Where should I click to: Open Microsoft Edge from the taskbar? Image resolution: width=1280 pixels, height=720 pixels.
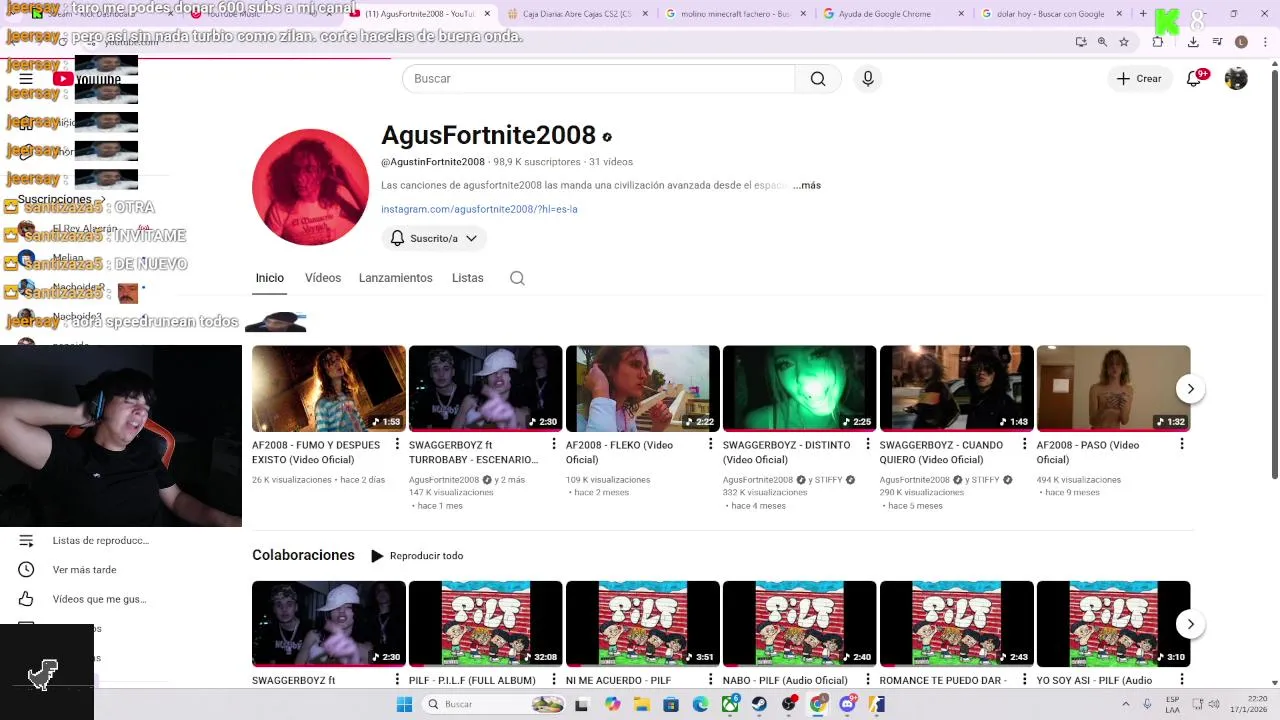(700, 704)
